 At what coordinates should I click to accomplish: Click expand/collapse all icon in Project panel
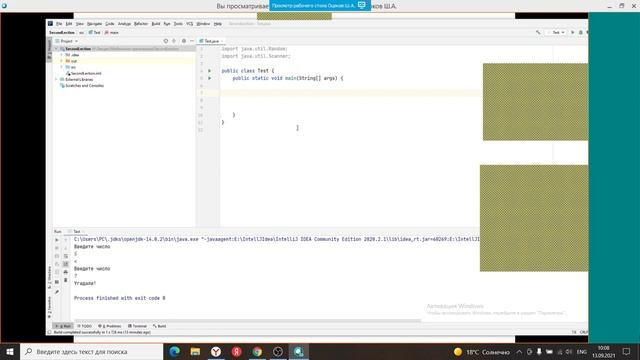tap(174, 41)
